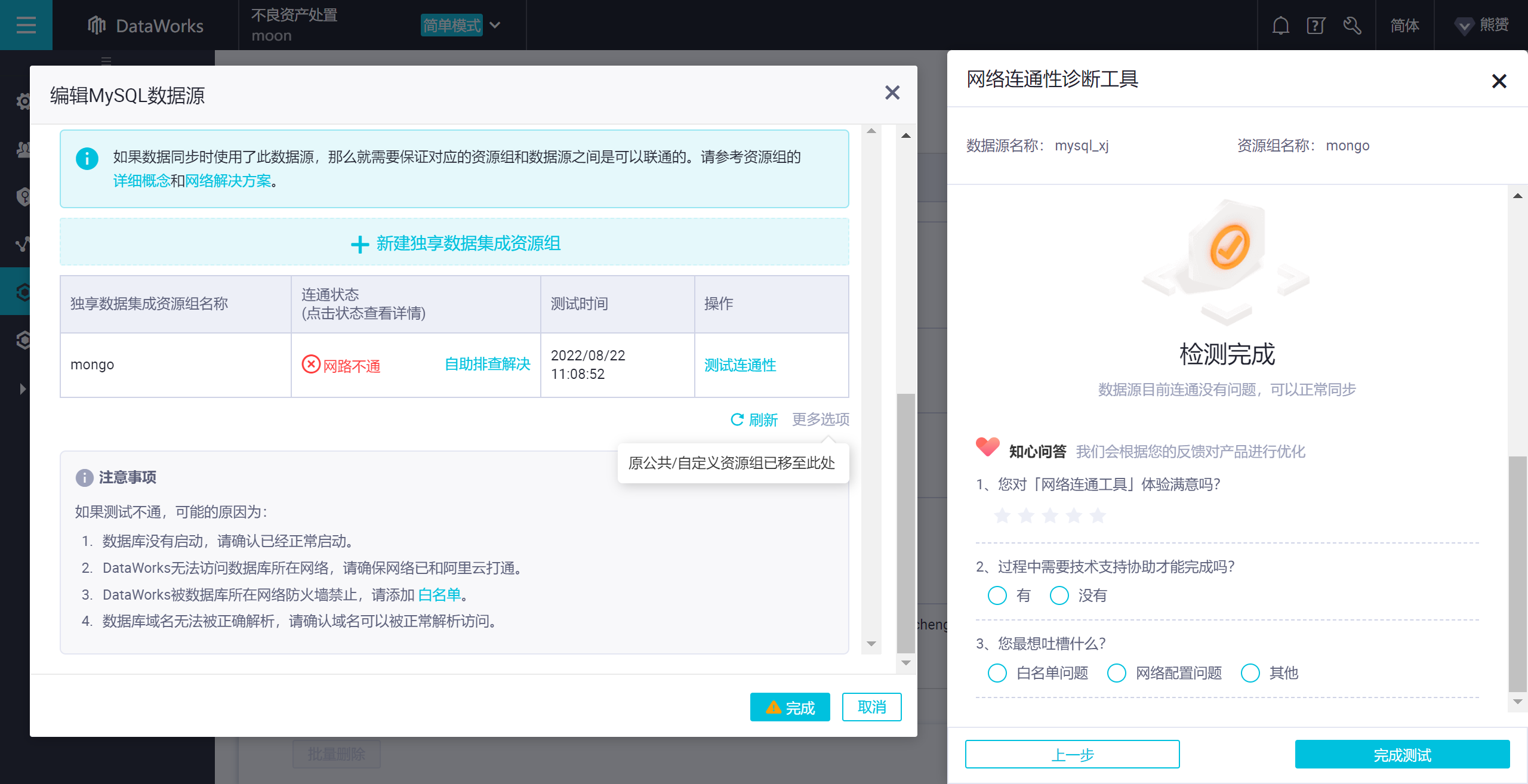The width and height of the screenshot is (1528, 784).
Task: Select 白名单问题 radio option
Action: pyautogui.click(x=997, y=672)
